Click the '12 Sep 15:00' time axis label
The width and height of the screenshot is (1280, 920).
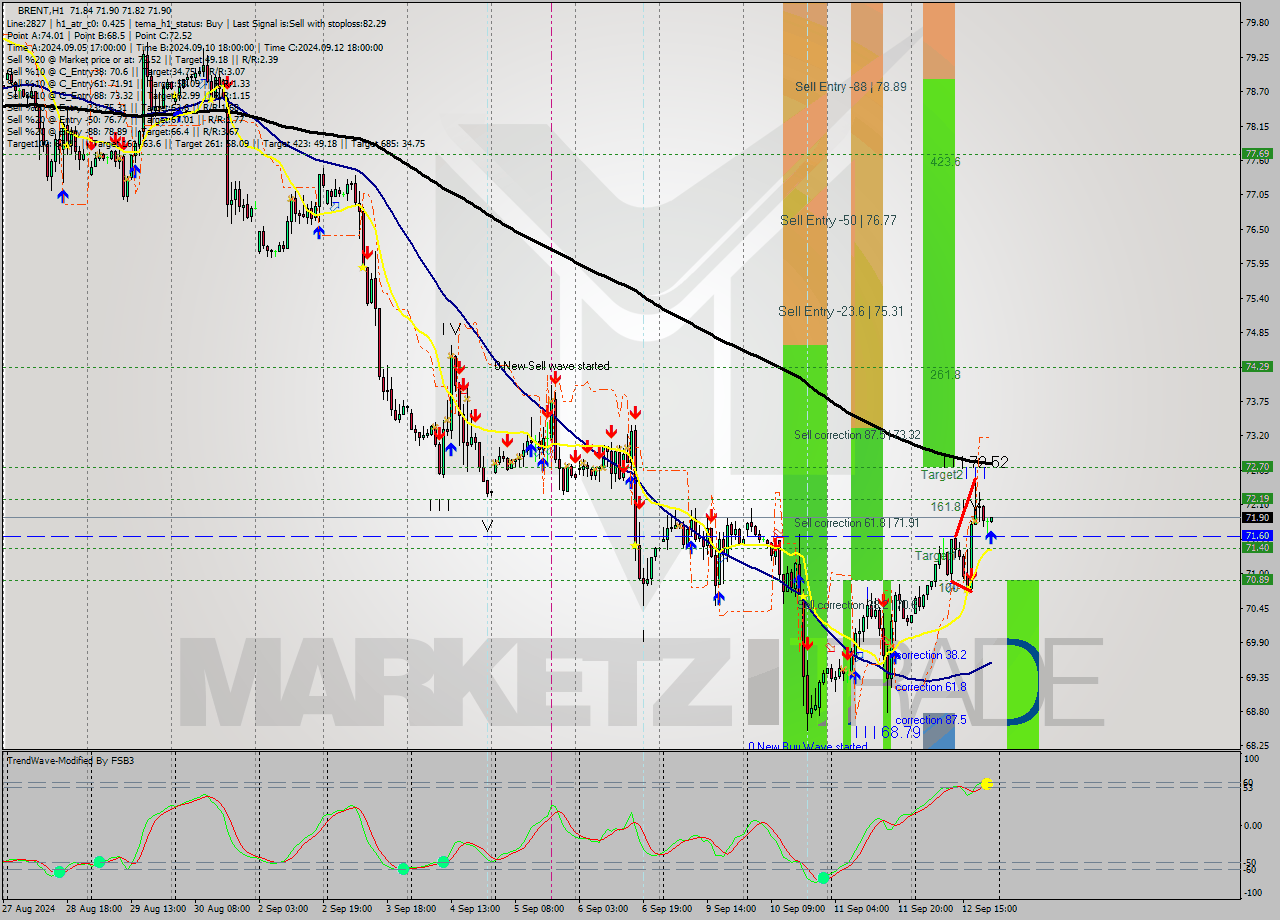(x=989, y=909)
